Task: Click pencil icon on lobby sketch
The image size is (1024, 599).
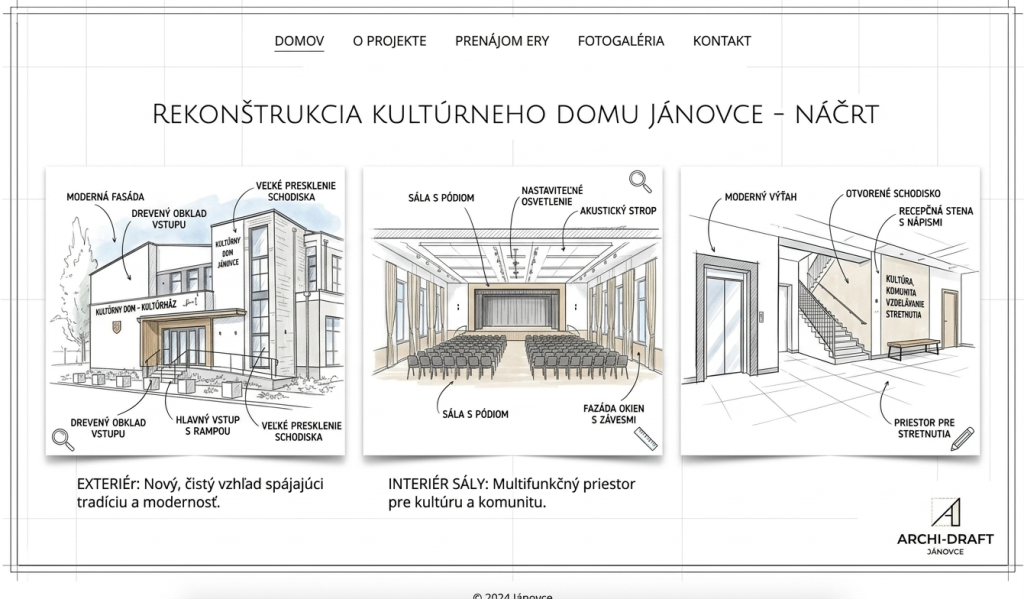Action: tap(962, 439)
